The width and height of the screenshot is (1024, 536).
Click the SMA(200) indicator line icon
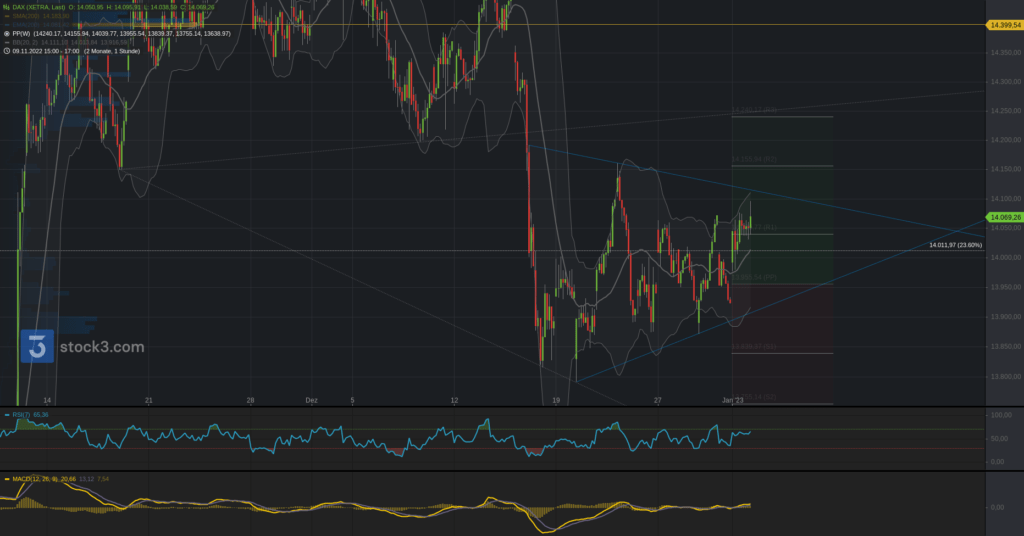pos(7,16)
